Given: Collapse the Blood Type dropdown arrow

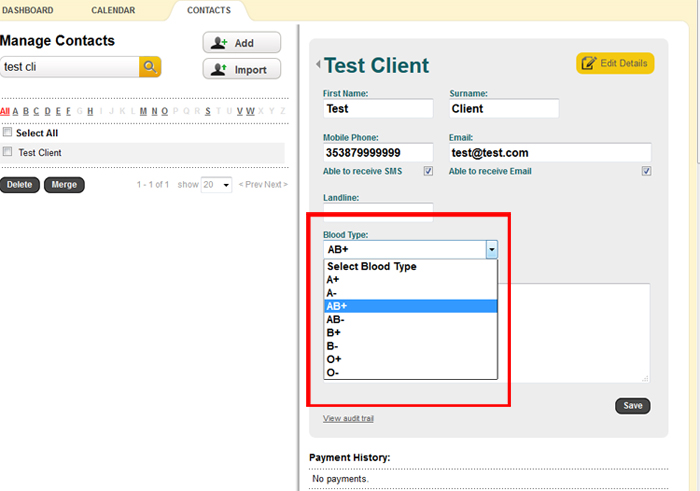Looking at the screenshot, I should (x=492, y=250).
